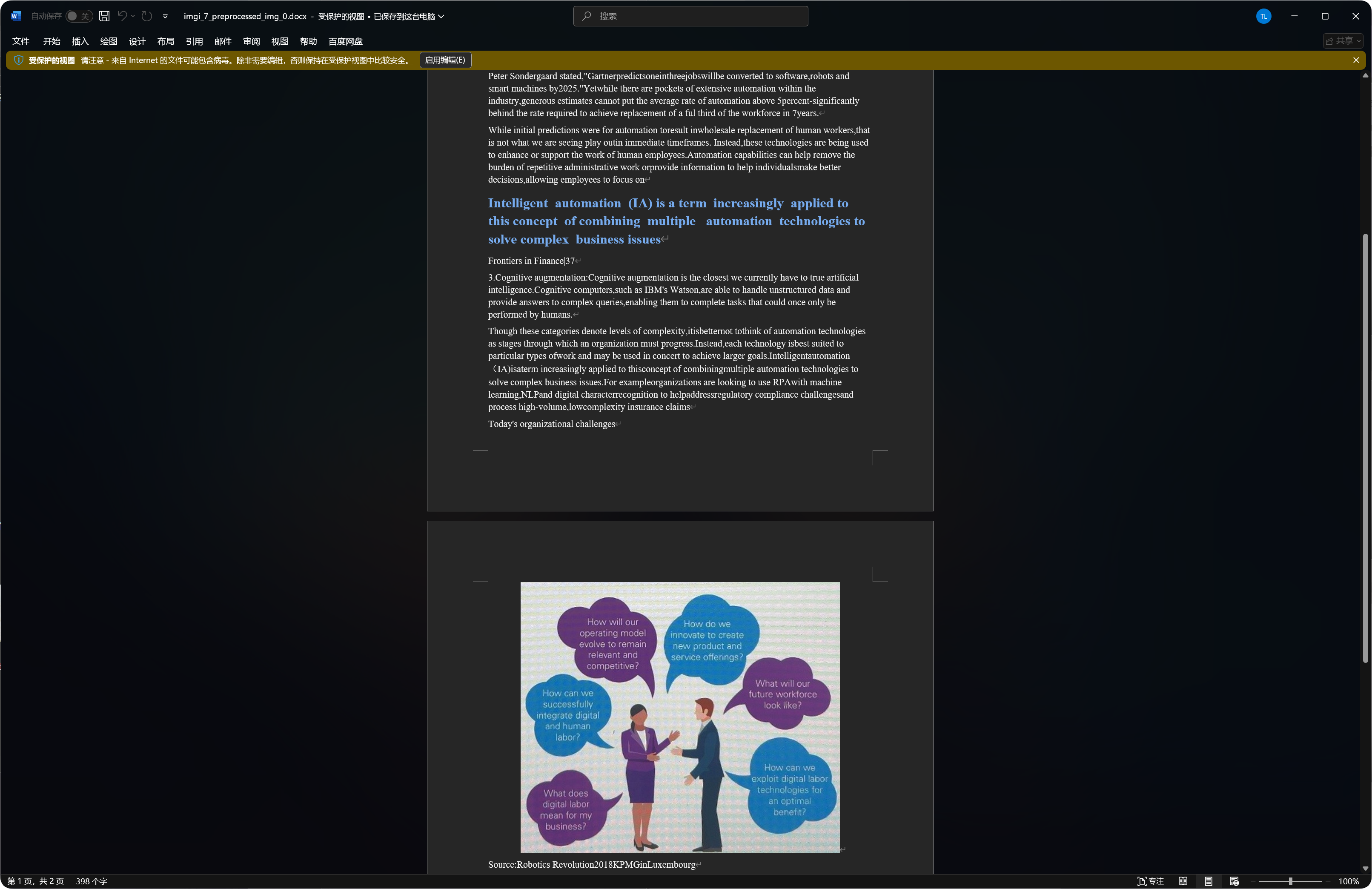Open the 文件 menu
The image size is (1372, 889).
click(20, 41)
